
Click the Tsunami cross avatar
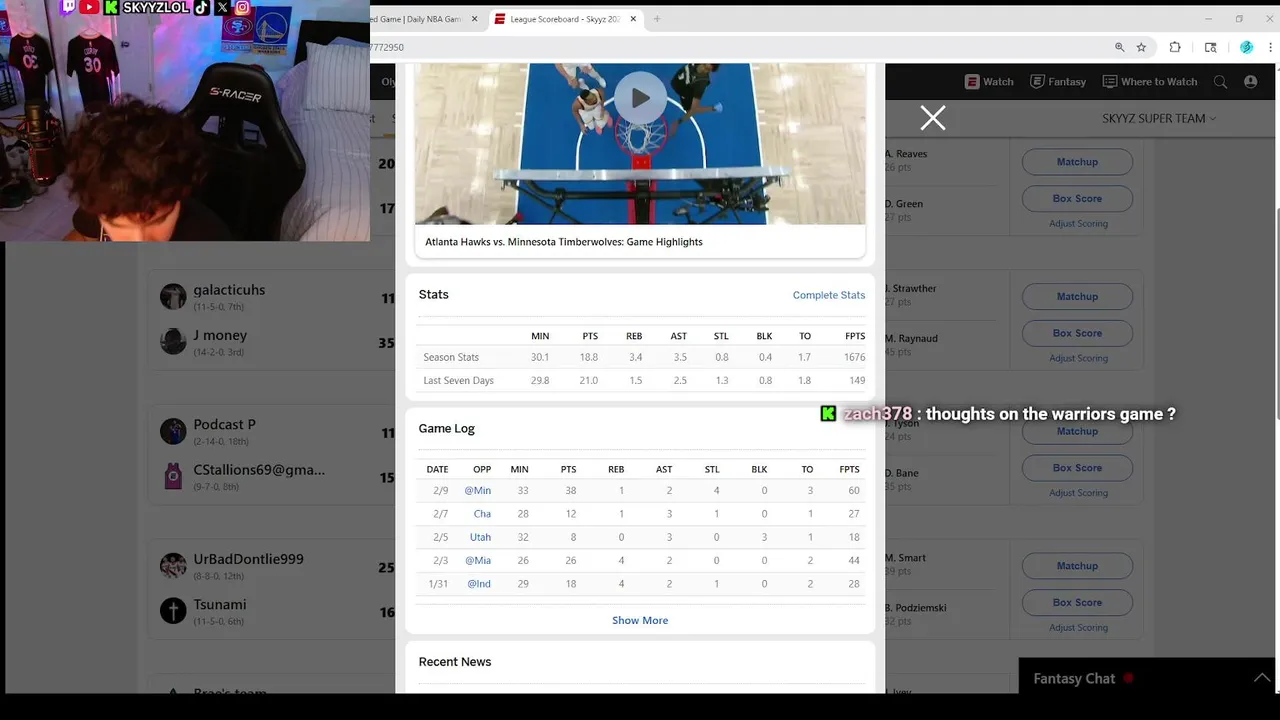click(x=173, y=611)
